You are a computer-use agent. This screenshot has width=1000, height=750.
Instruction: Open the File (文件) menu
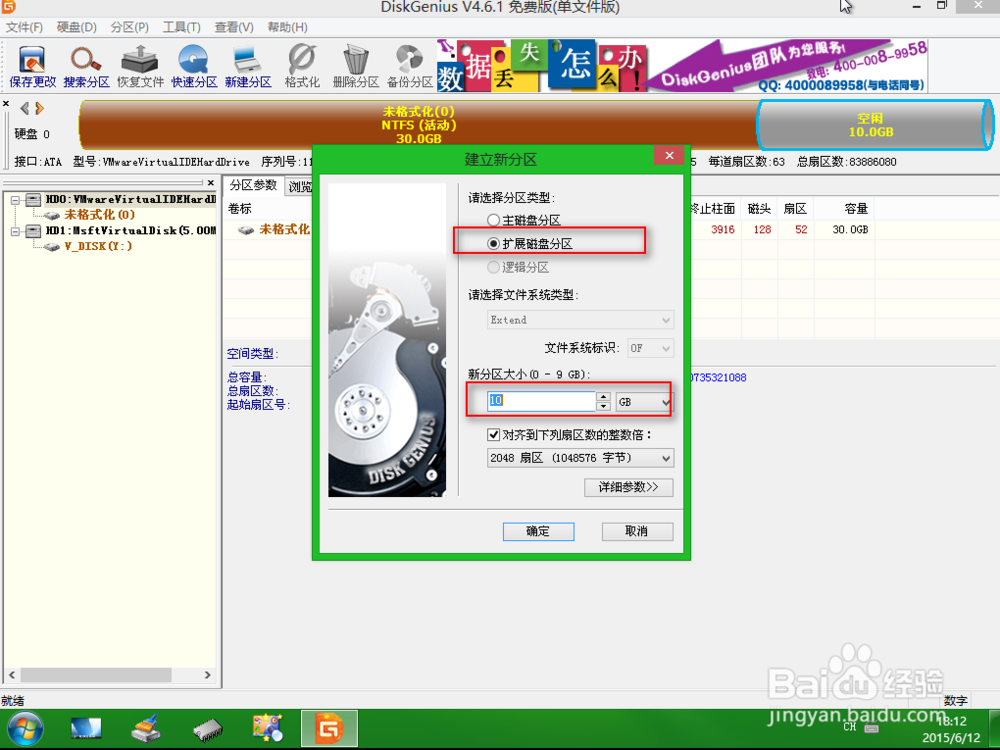(x=24, y=27)
